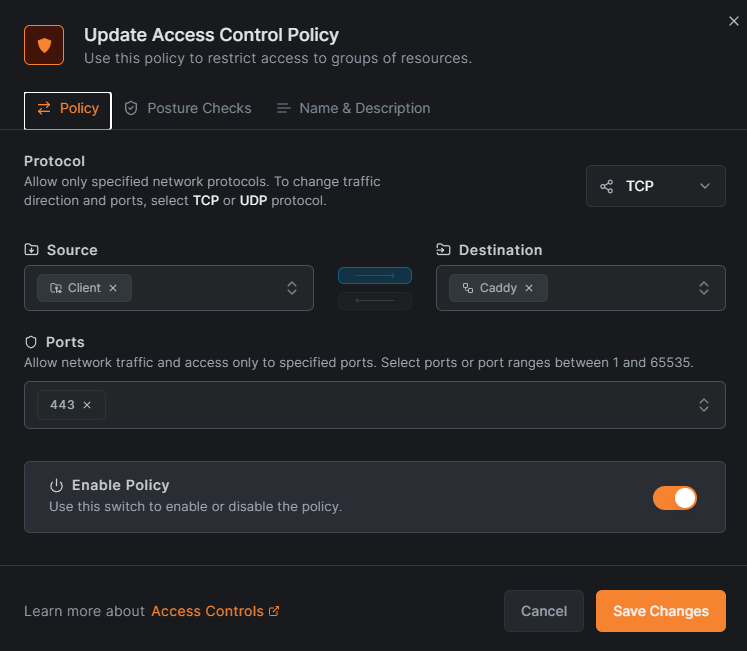Toggle the source-to-destination direction arrow
Viewport: 747px width, 651px height.
[x=375, y=275]
